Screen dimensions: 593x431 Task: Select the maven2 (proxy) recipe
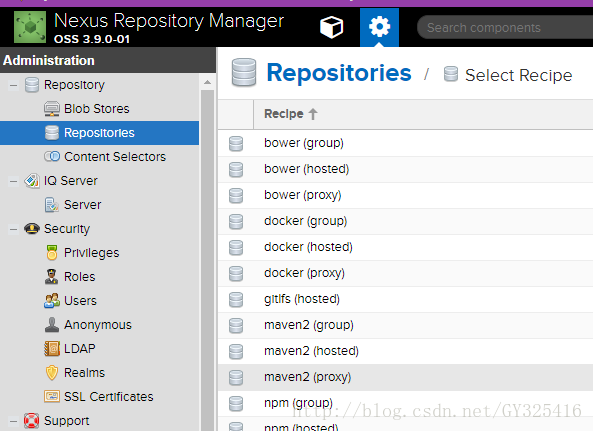coord(405,377)
